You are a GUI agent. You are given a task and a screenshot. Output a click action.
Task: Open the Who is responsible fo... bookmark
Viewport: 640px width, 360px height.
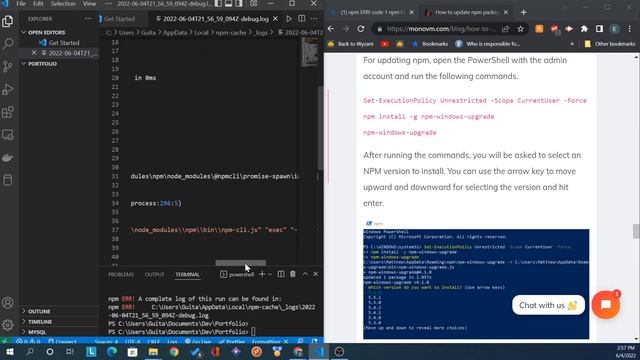click(488, 44)
